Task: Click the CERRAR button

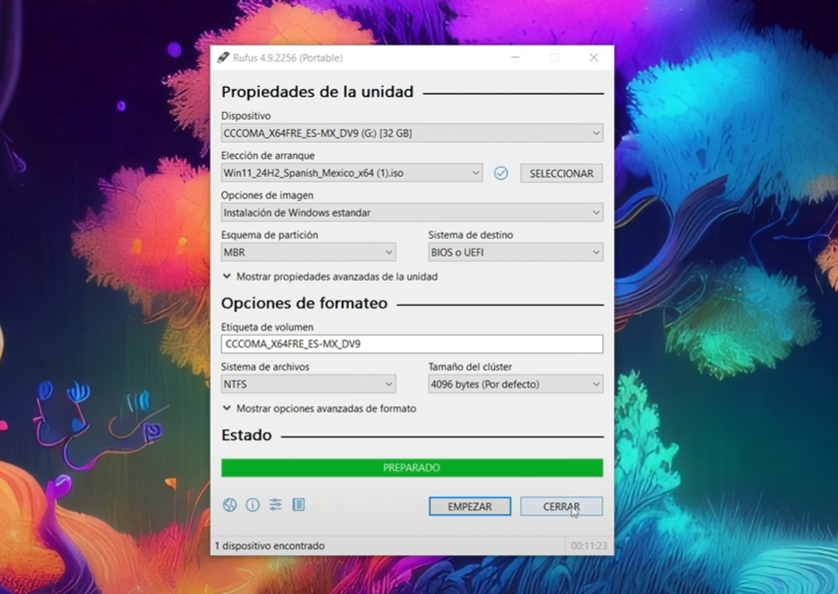Action: (562, 506)
